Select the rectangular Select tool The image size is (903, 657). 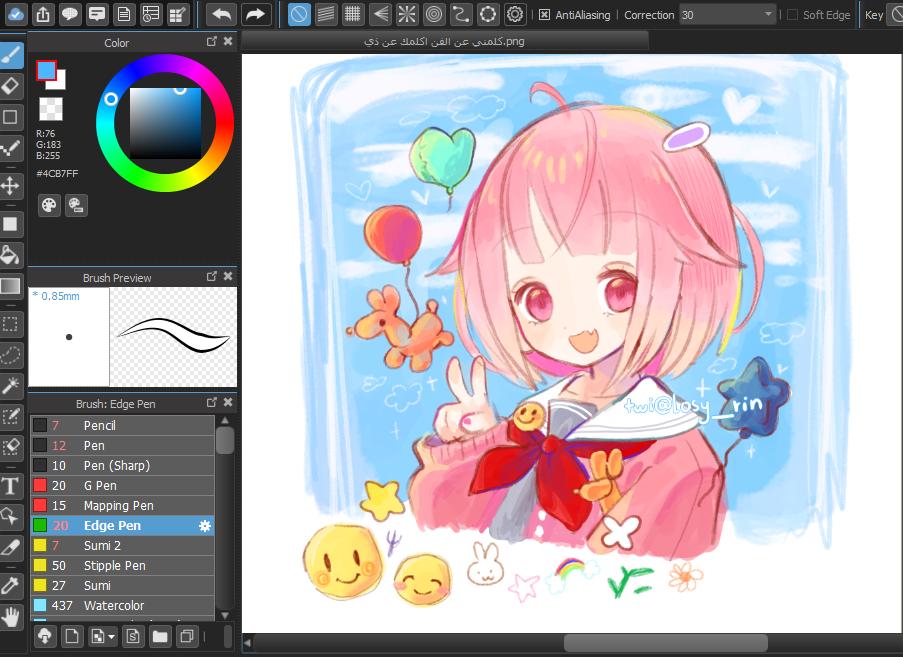click(x=10, y=324)
